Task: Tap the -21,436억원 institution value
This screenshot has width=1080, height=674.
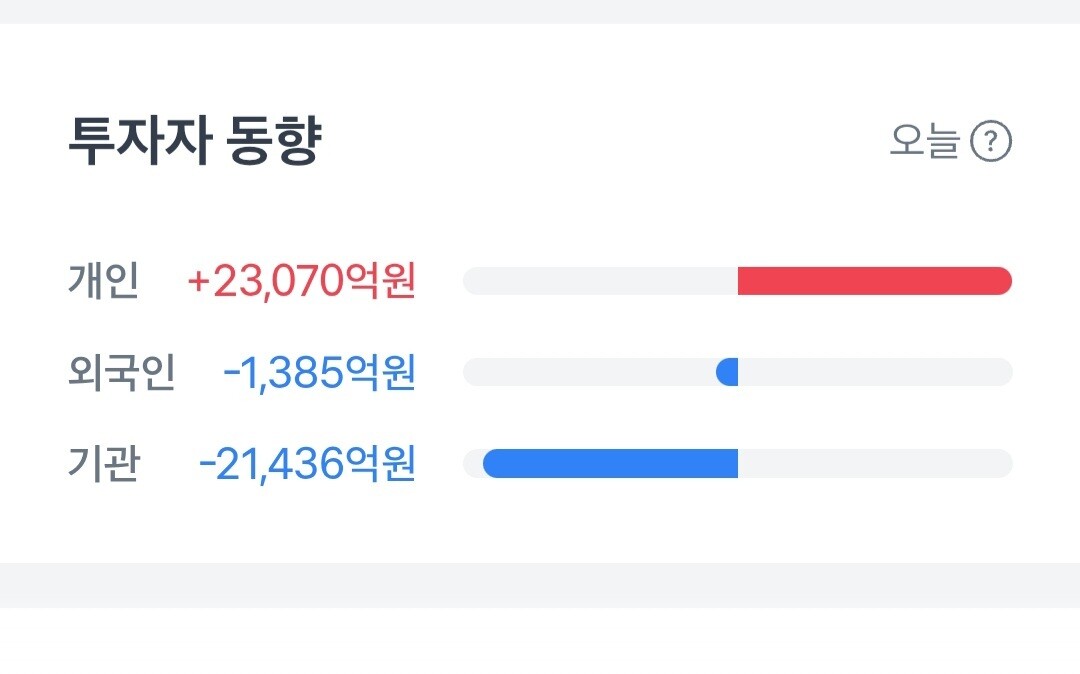Action: [x=307, y=464]
